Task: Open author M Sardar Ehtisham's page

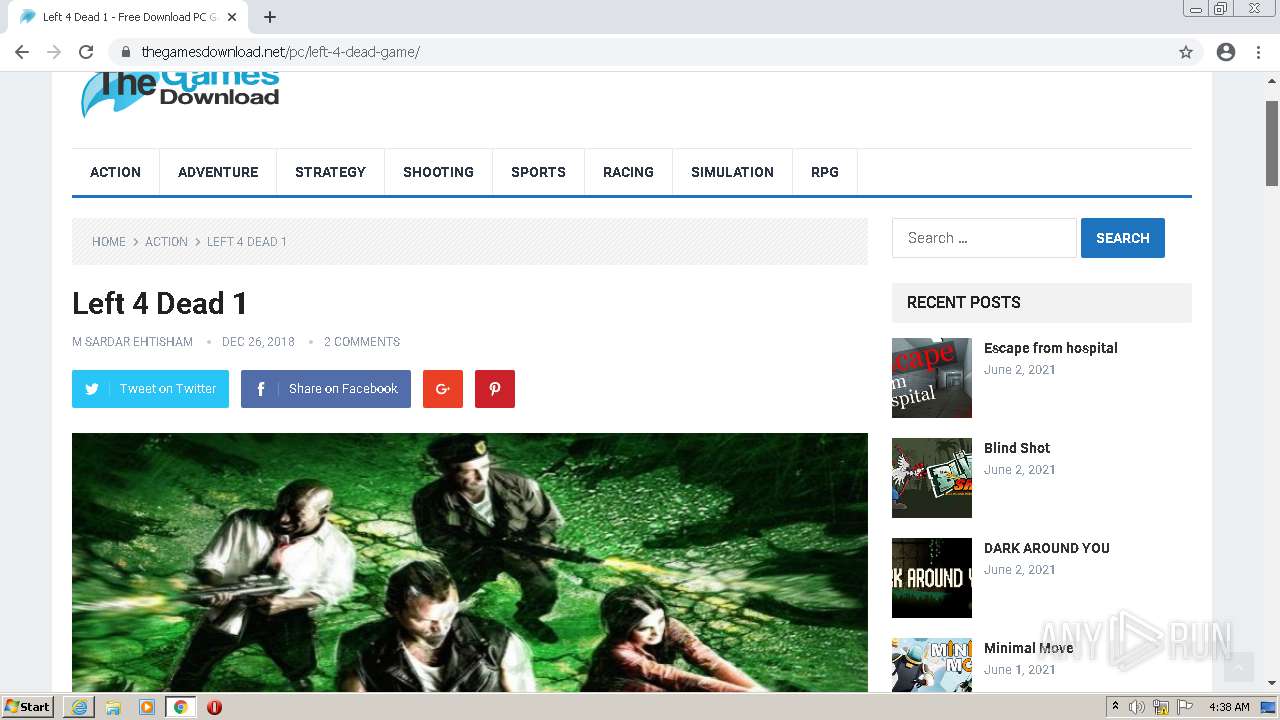Action: point(132,342)
